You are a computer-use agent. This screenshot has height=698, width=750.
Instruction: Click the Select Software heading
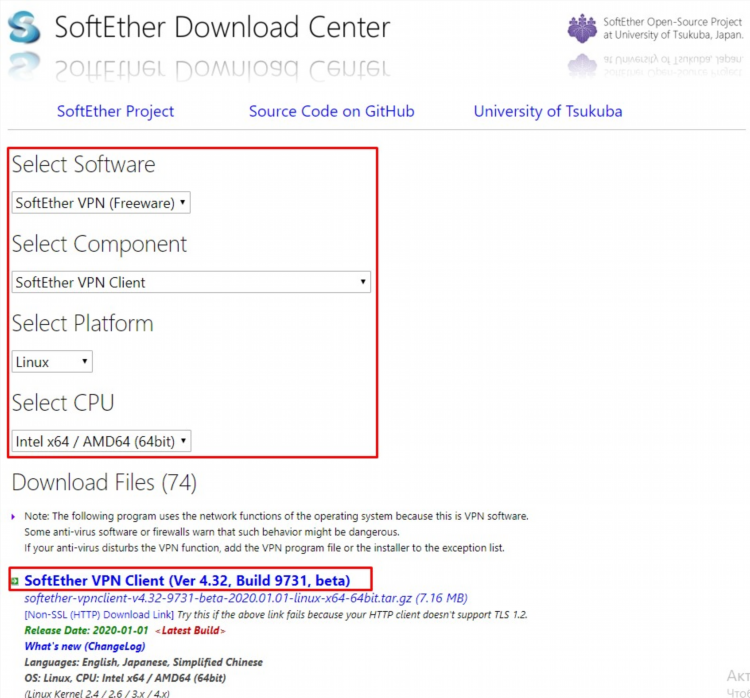[x=84, y=165]
